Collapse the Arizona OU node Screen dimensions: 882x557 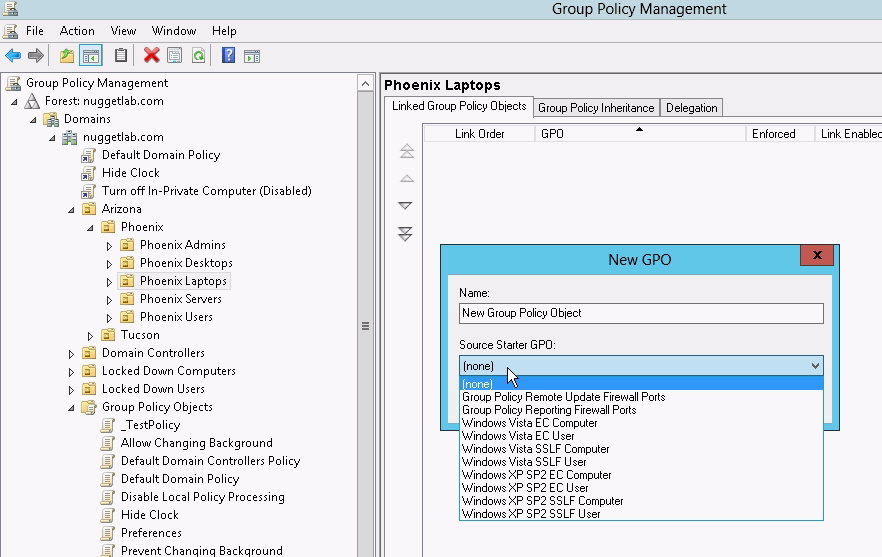[x=71, y=210]
